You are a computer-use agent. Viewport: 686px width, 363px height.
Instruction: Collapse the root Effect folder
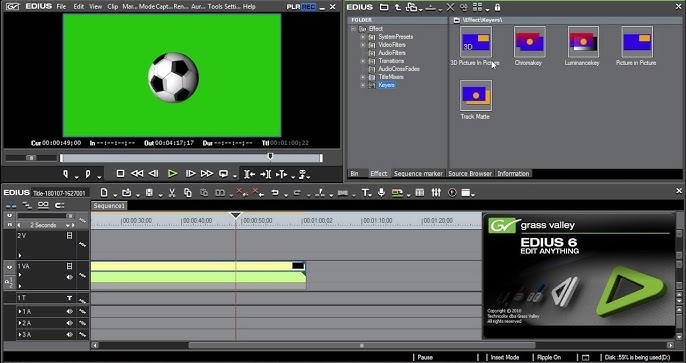[x=353, y=29]
